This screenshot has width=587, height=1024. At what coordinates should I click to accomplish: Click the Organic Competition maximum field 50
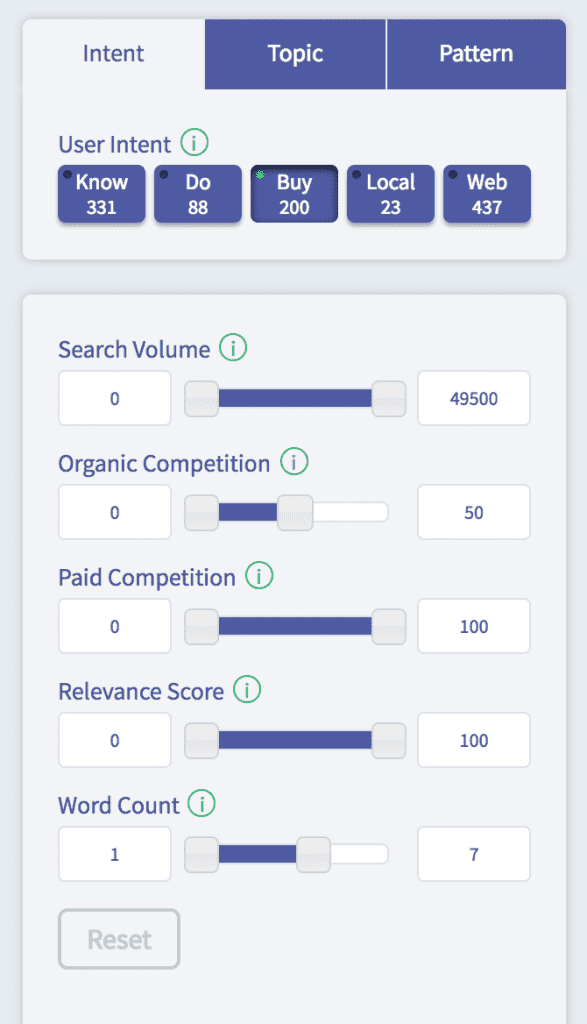click(x=474, y=513)
